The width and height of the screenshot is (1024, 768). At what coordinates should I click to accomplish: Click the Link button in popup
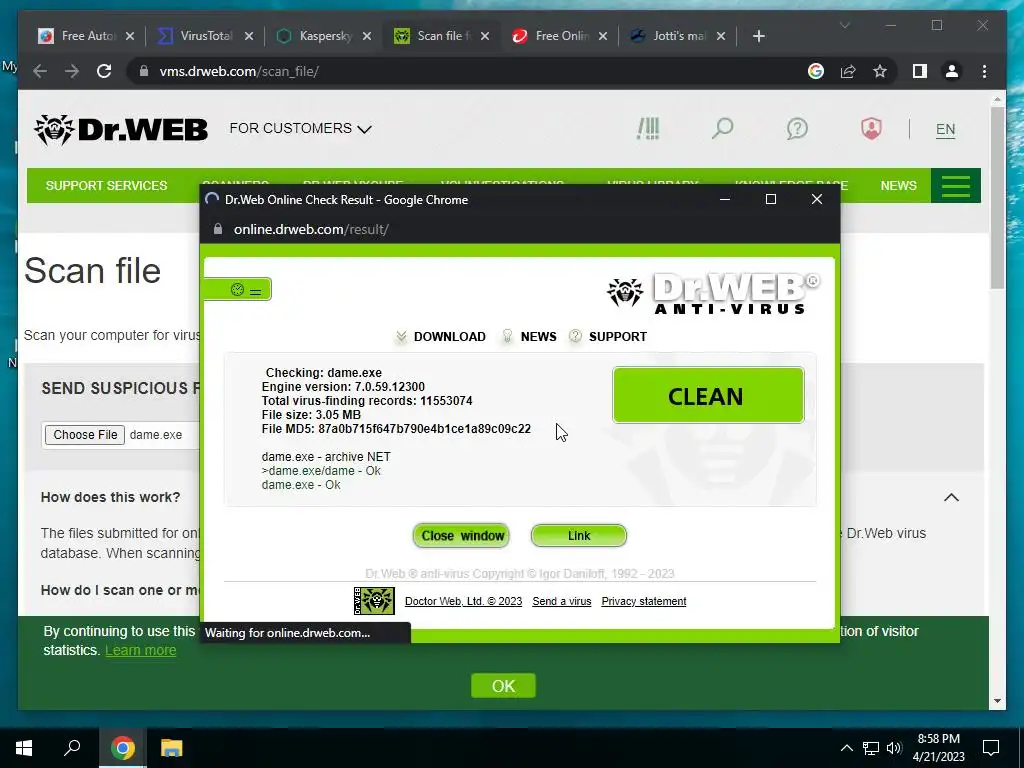pyautogui.click(x=579, y=536)
